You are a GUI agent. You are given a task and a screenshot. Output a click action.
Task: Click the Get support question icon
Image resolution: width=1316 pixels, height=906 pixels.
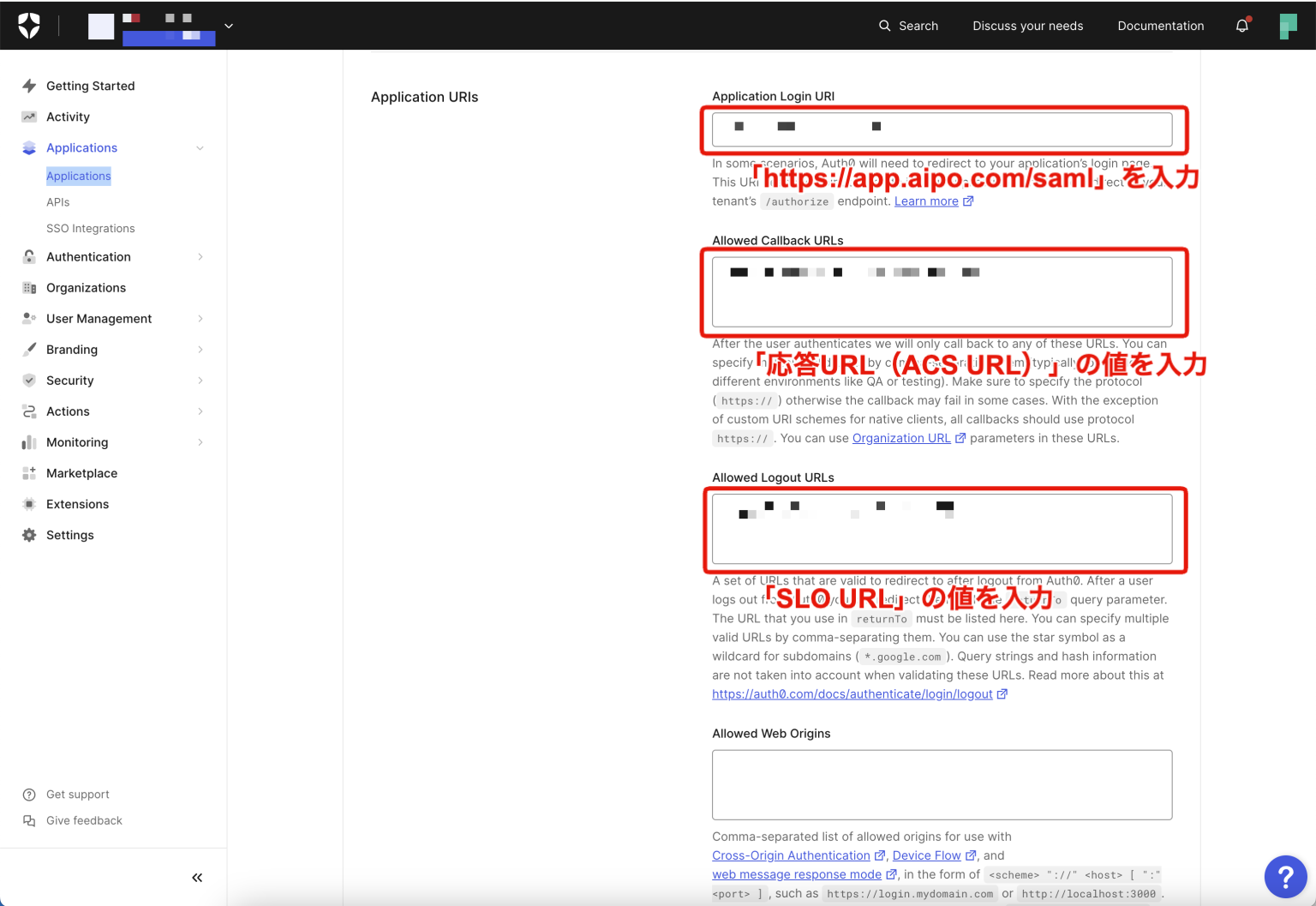29,795
